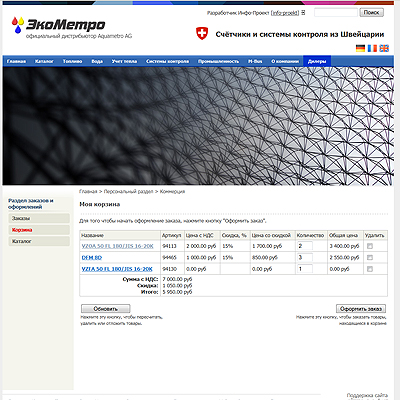400x400 pixels.
Task: Switch to German language flag
Action: (360, 48)
